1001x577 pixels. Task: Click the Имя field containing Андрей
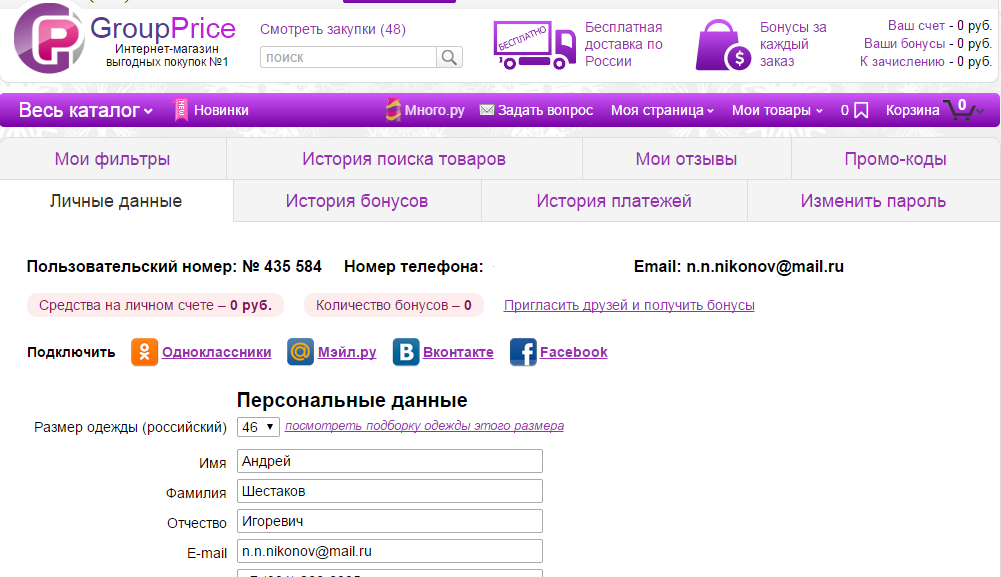390,461
